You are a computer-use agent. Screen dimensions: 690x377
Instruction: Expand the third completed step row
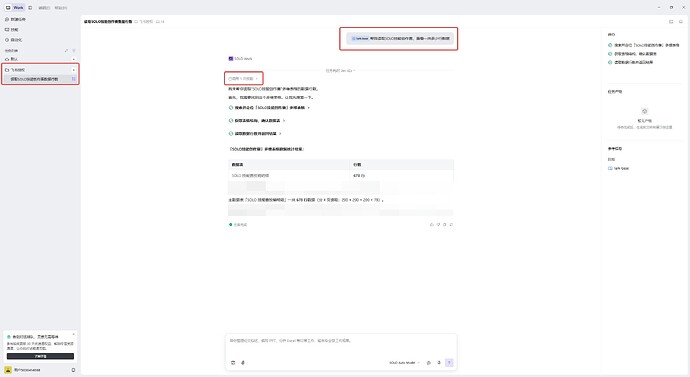(x=255, y=133)
